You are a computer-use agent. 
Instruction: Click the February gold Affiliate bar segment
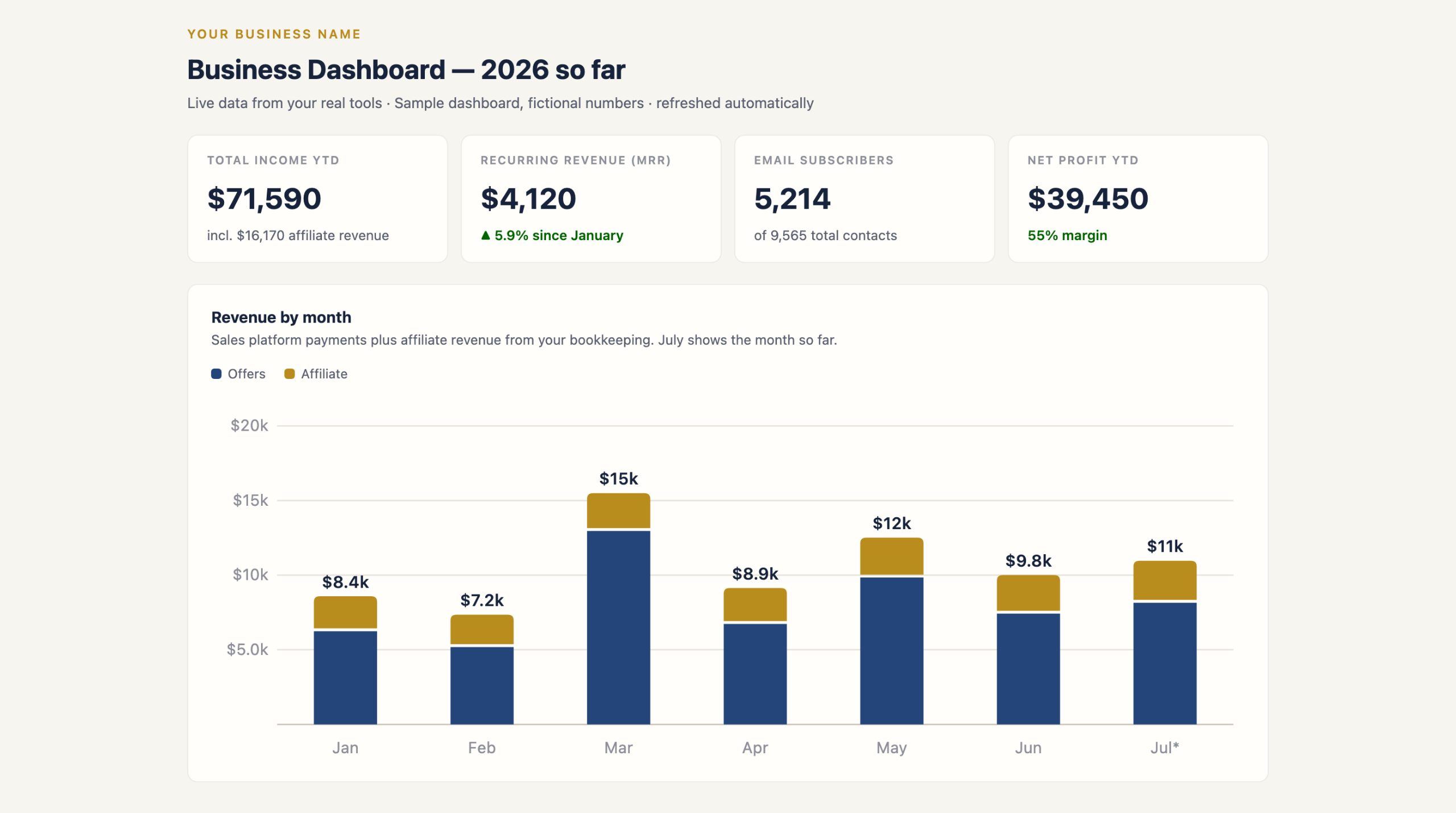482,629
